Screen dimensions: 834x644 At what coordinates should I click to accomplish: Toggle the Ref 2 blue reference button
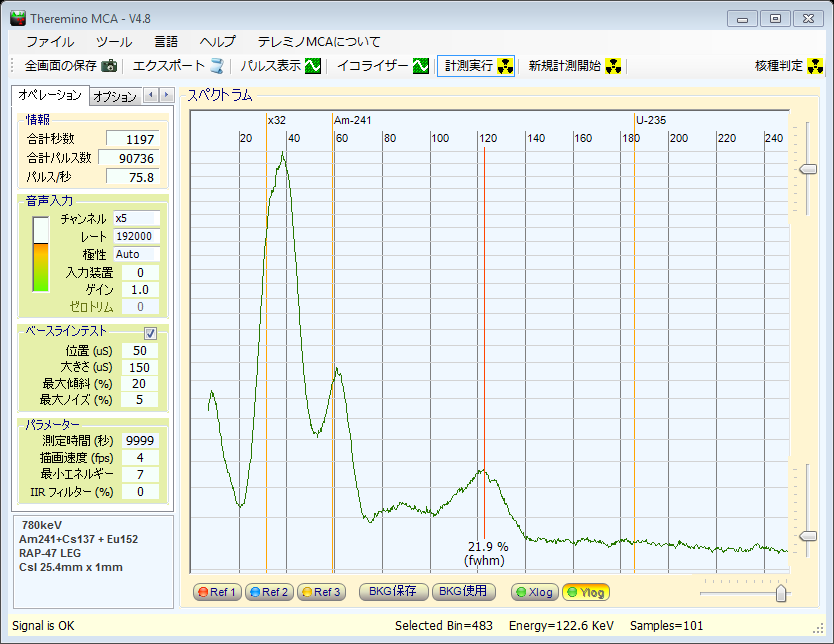(x=269, y=592)
